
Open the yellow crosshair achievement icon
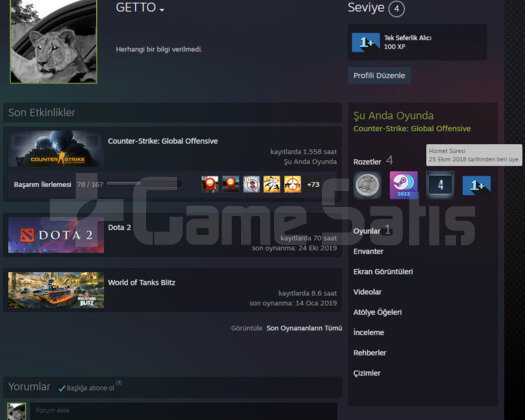293,184
